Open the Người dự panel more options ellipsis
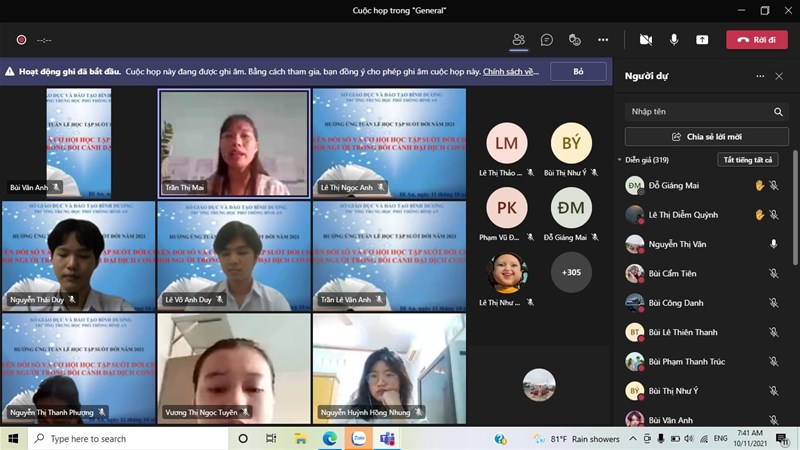This screenshot has width=800, height=450. coord(760,76)
